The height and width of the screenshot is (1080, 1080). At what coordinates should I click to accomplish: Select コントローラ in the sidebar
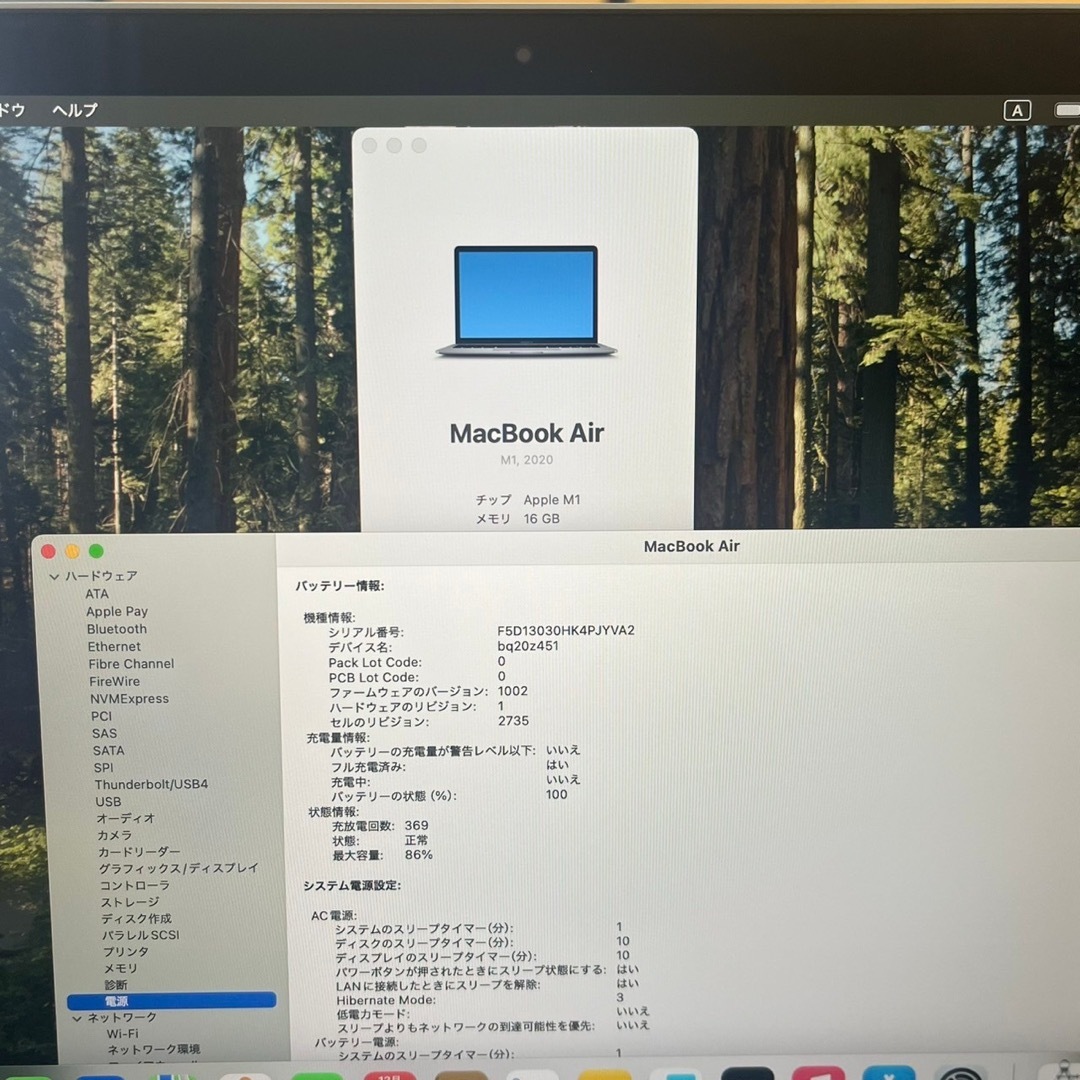point(134,885)
